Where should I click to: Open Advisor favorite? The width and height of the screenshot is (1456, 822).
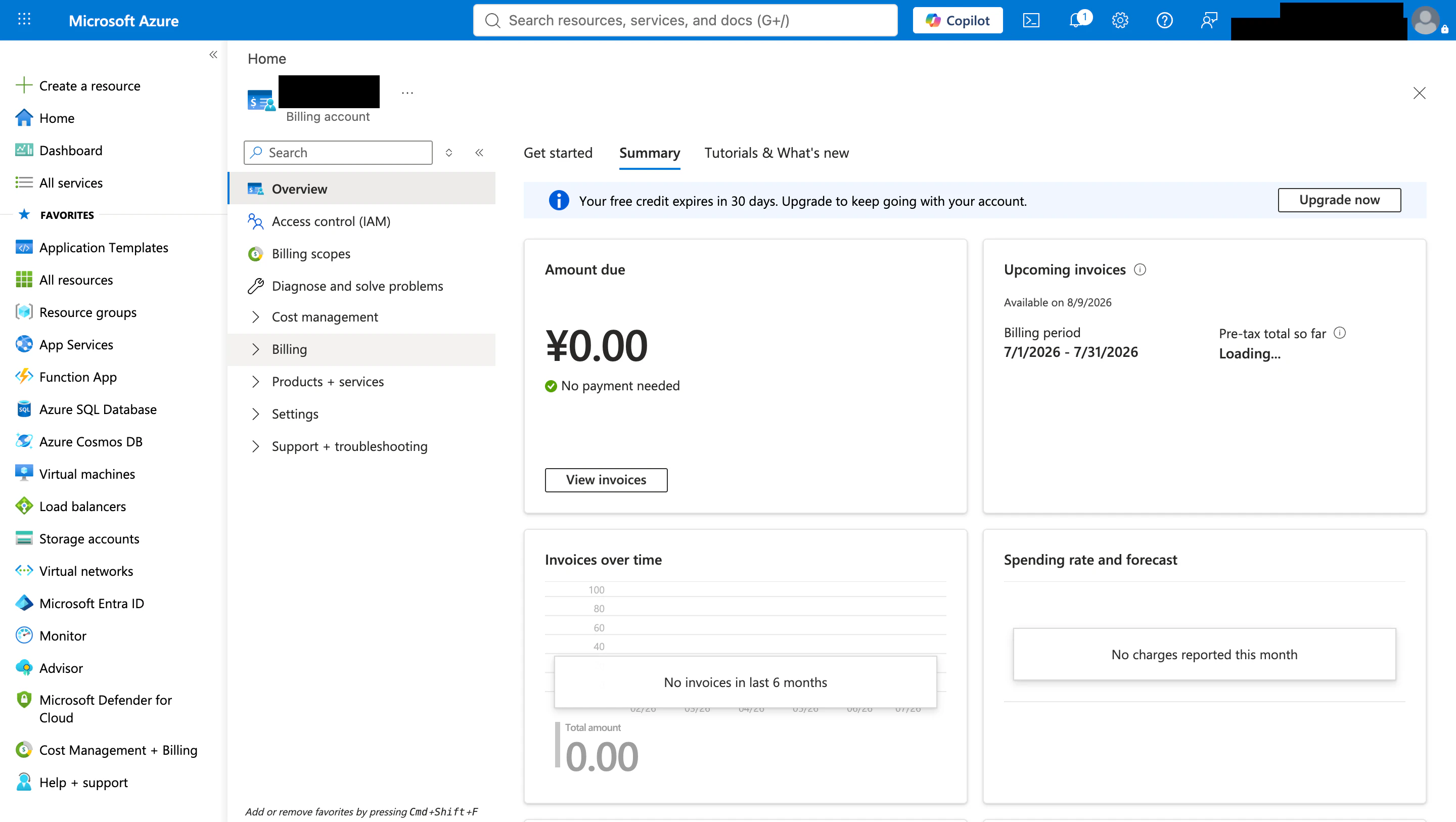pyautogui.click(x=61, y=668)
